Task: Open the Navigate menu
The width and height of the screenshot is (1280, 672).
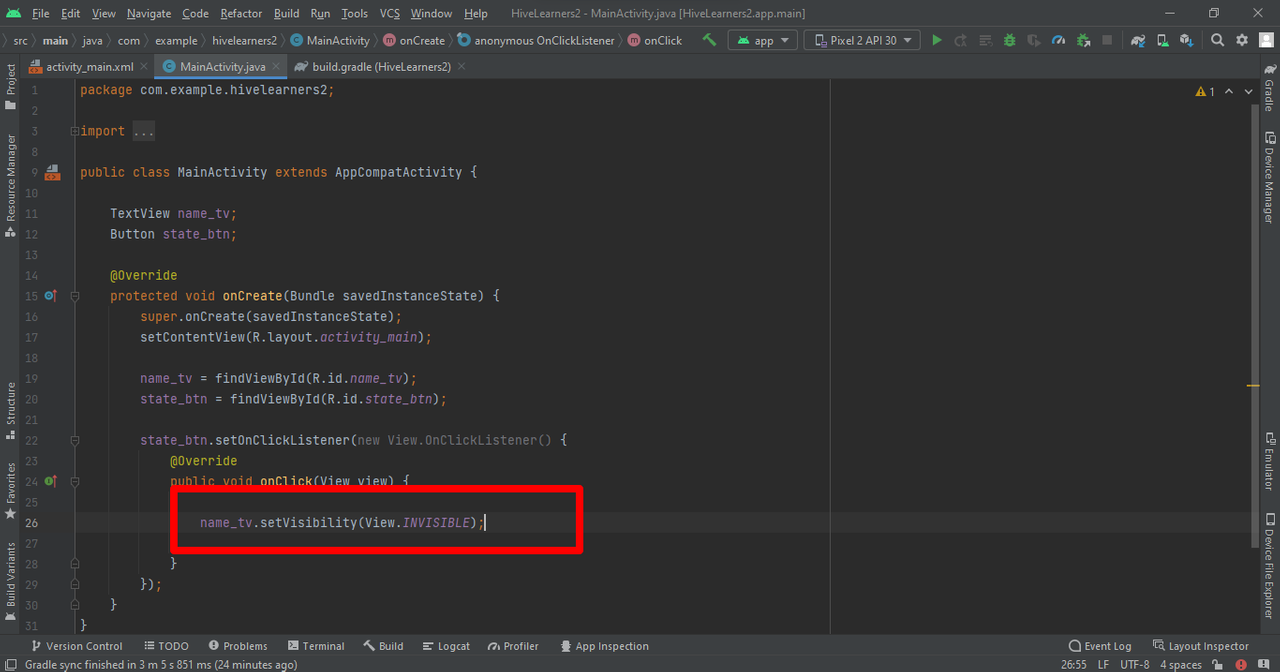Action: 149,13
